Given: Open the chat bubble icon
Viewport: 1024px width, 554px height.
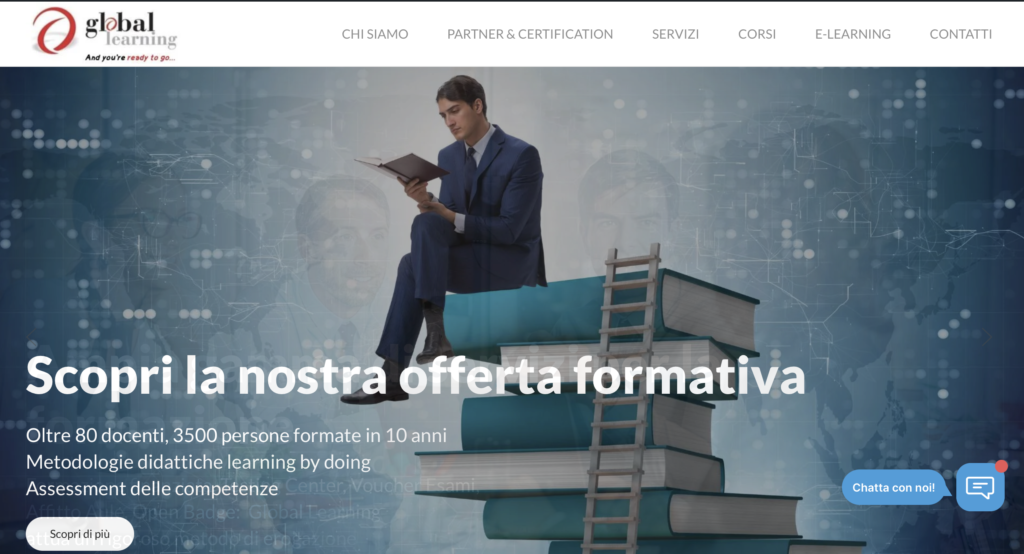Looking at the screenshot, I should click(980, 487).
